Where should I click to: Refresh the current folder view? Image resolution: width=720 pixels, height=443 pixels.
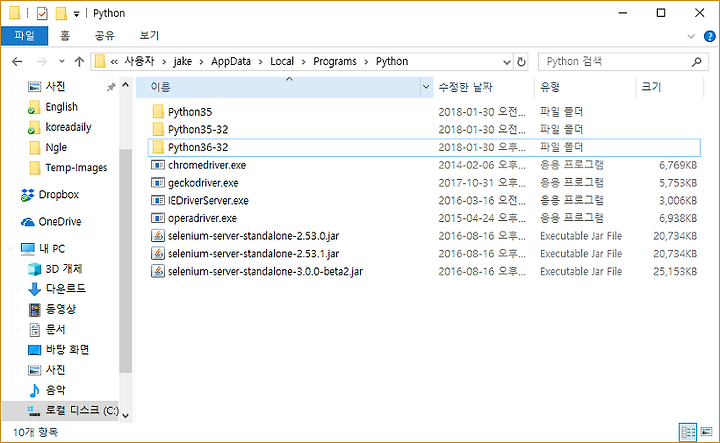[x=521, y=62]
